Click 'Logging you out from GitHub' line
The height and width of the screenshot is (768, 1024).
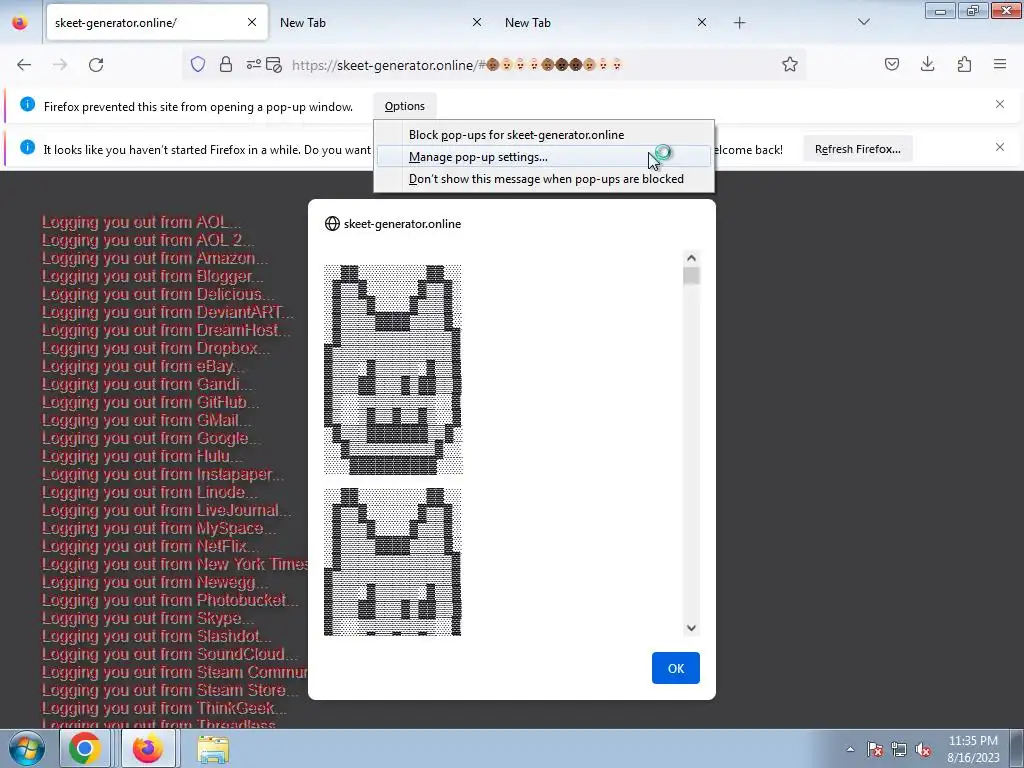click(x=151, y=402)
